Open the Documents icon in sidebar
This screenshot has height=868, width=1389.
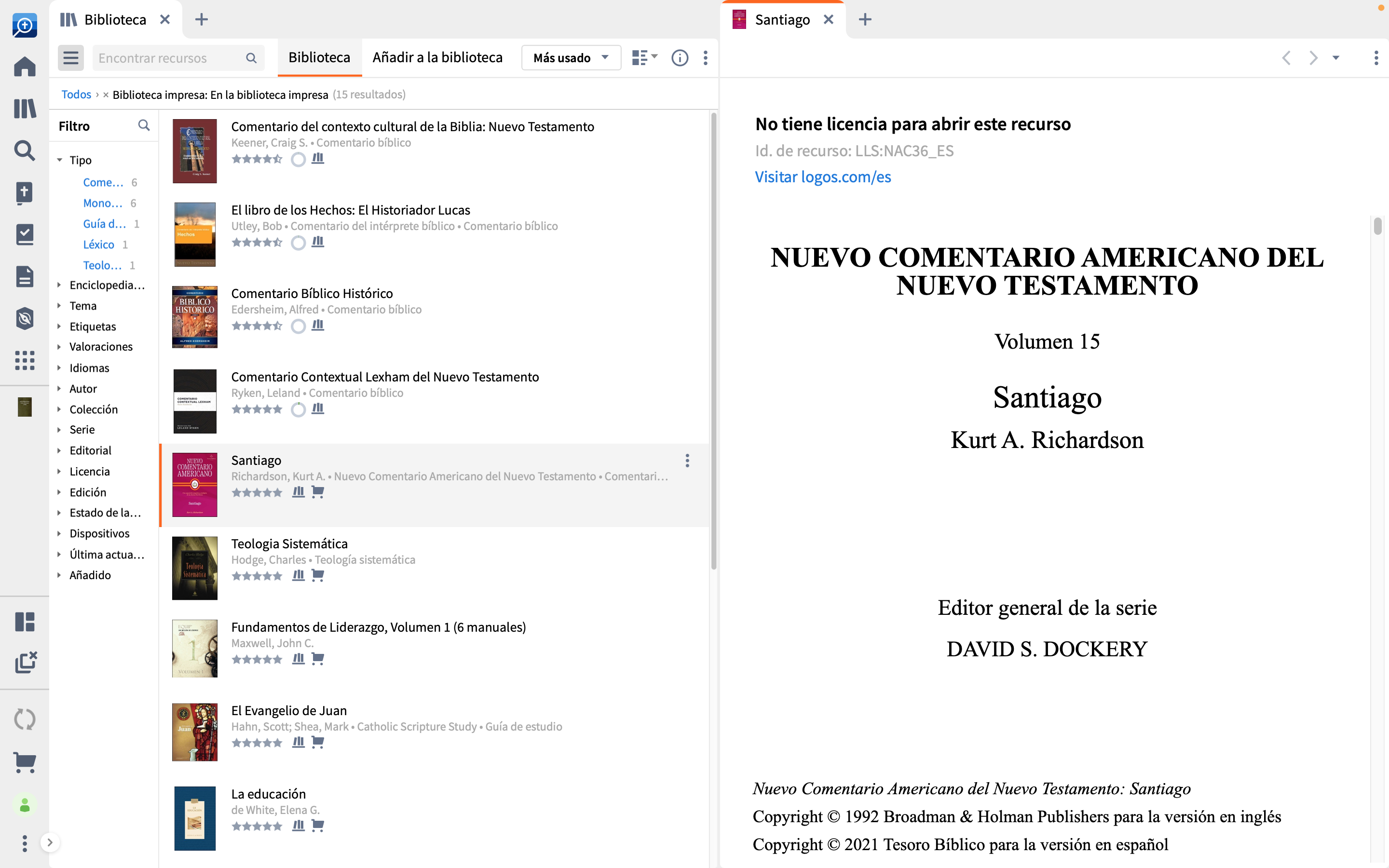pyautogui.click(x=25, y=277)
